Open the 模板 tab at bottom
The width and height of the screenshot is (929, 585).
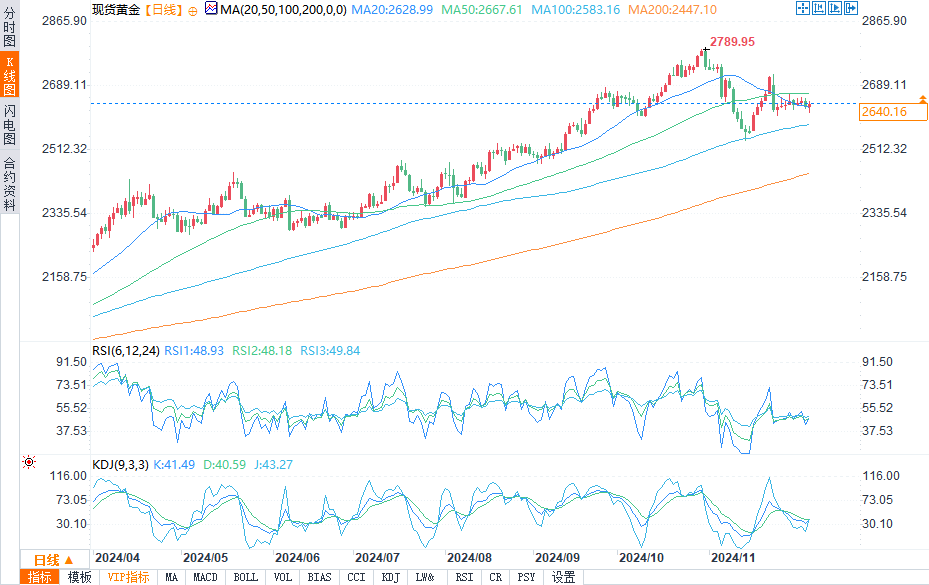tap(79, 577)
